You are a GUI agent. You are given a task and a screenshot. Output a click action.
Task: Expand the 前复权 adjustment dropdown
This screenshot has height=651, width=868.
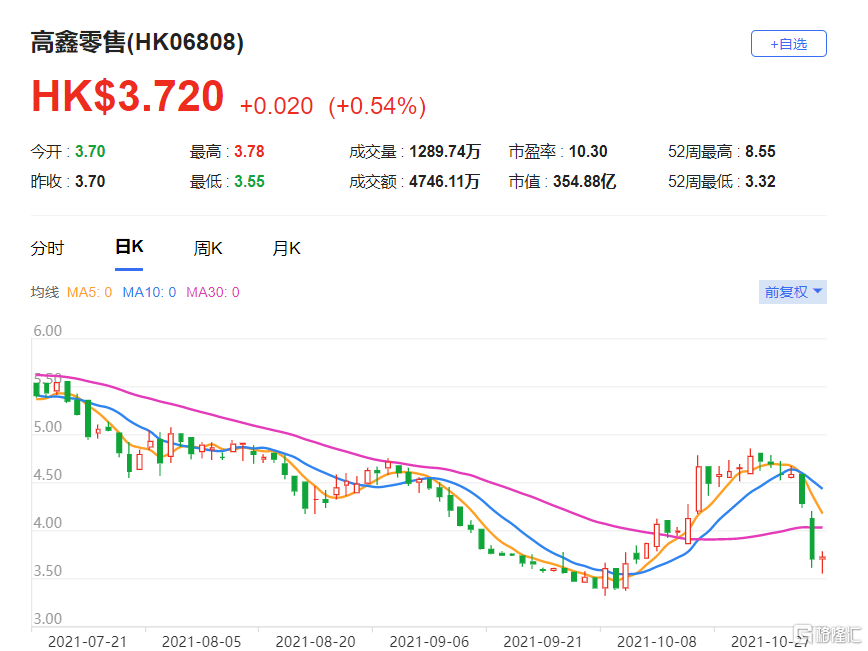pyautogui.click(x=793, y=292)
